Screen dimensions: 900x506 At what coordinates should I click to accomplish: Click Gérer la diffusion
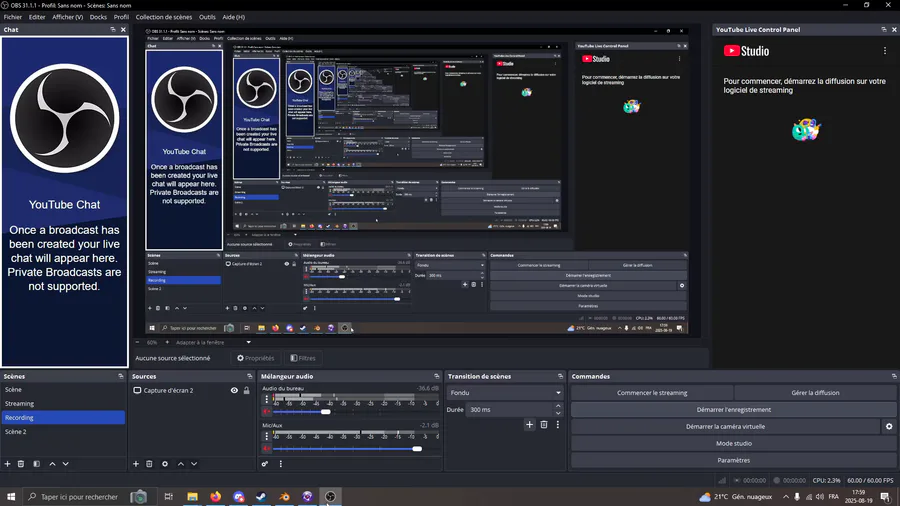point(815,393)
